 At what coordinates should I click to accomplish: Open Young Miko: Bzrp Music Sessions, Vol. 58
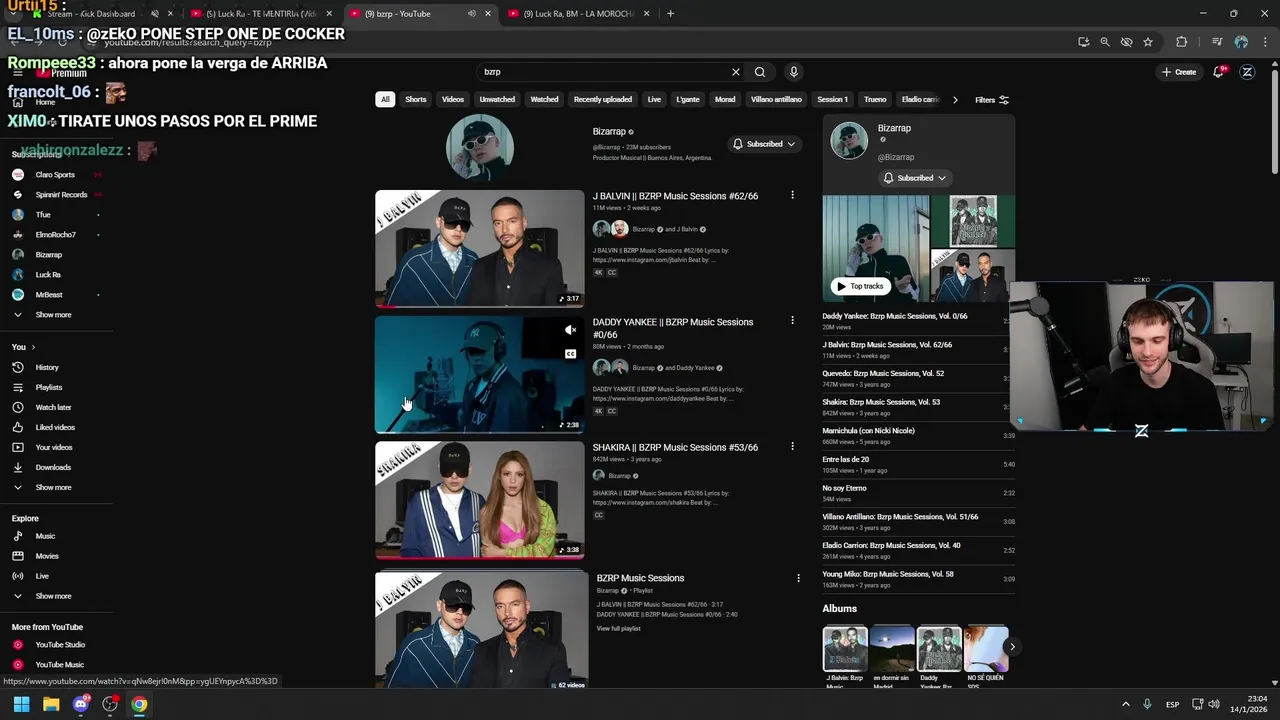[x=888, y=574]
